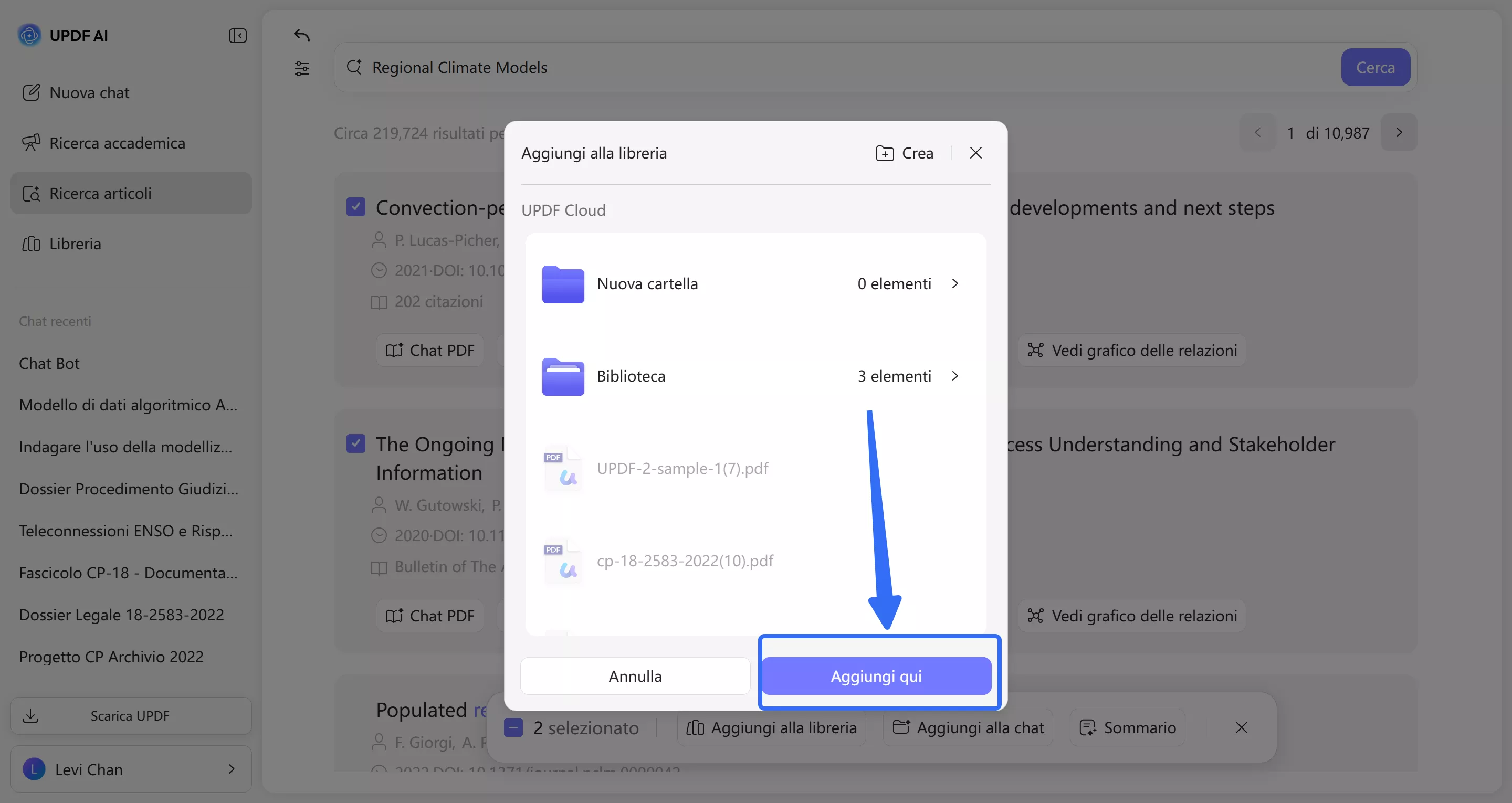Uncheck the Convection article checkbox
Screen dimensions: 1512x803
[356, 206]
